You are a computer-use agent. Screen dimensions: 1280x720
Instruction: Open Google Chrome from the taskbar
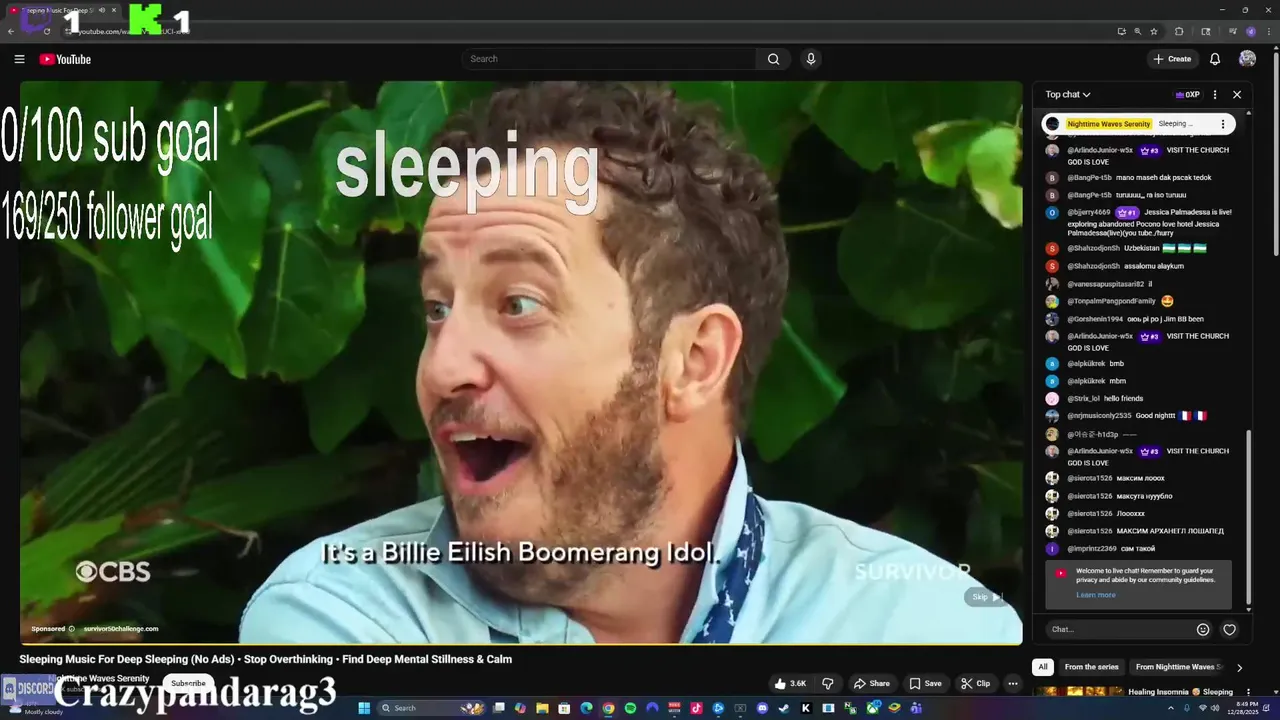coord(608,708)
